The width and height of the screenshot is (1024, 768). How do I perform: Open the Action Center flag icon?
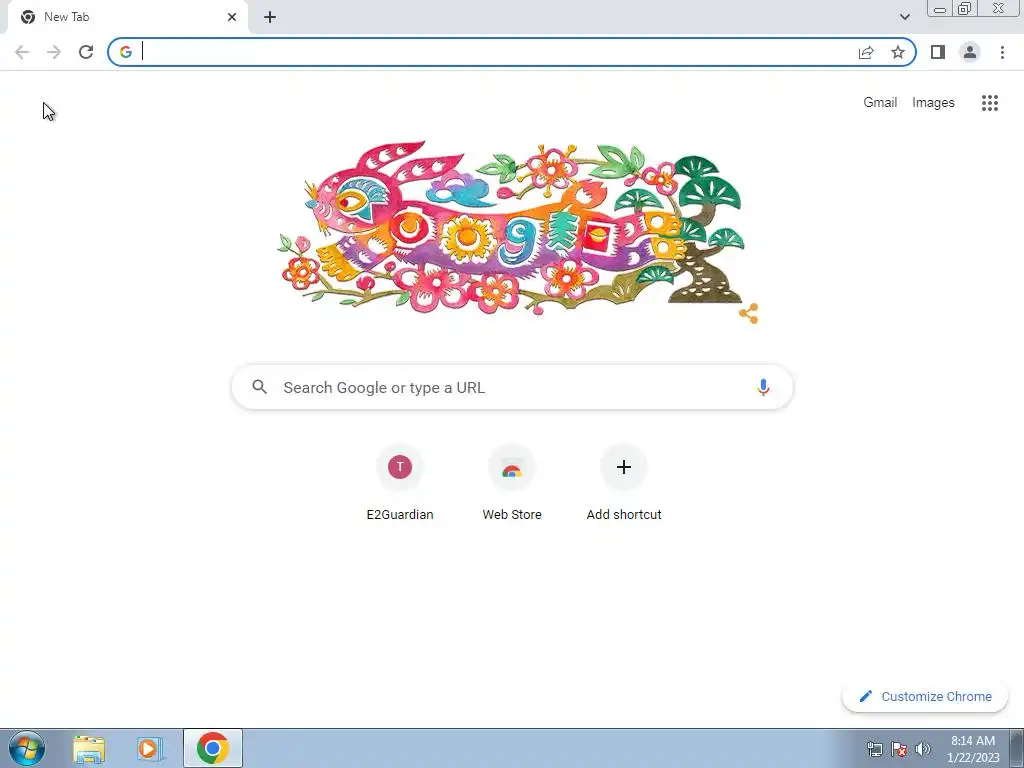pyautogui.click(x=899, y=749)
